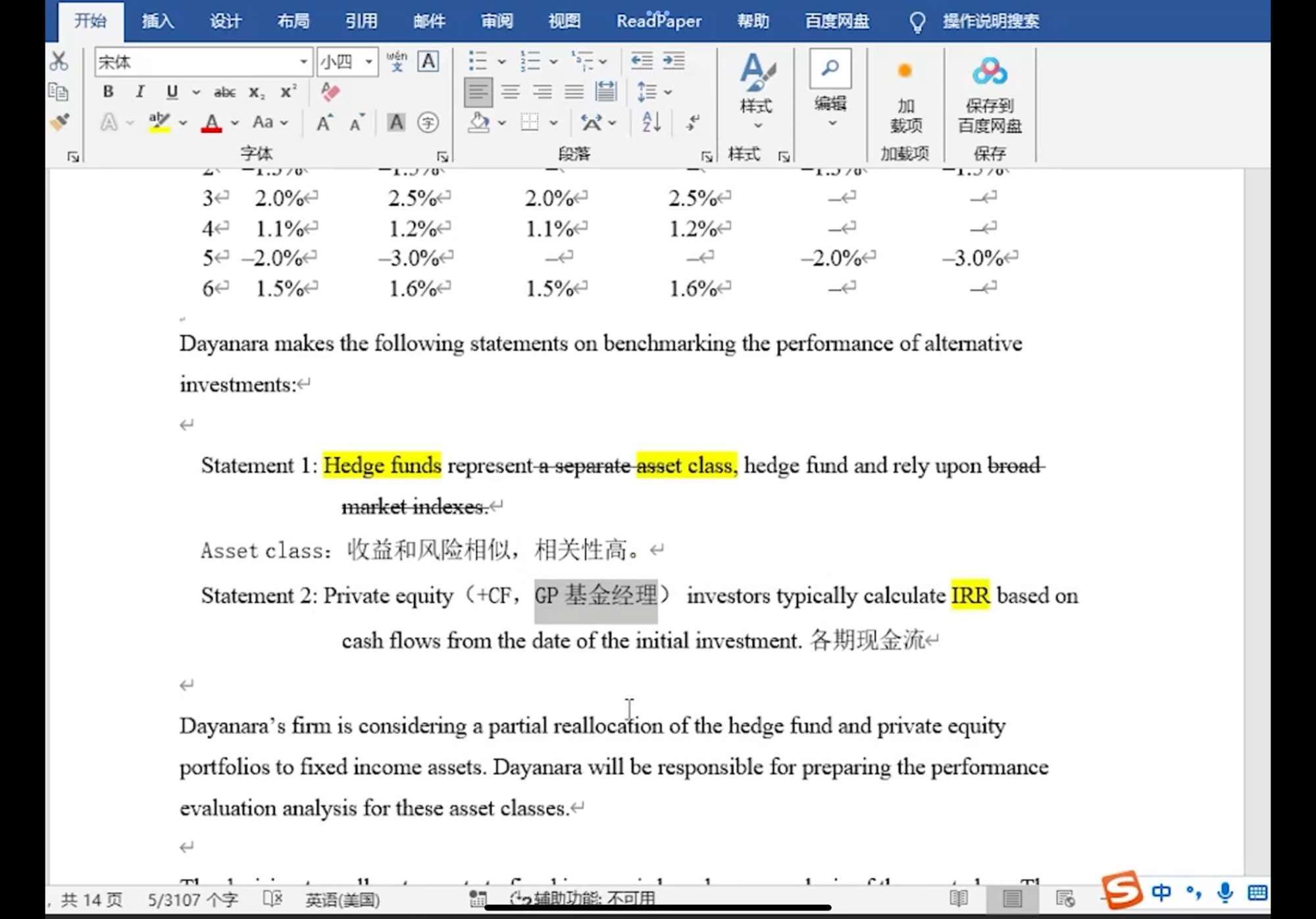Expand the line spacing dropdown arrow
Image resolution: width=1316 pixels, height=919 pixels.
click(x=668, y=92)
